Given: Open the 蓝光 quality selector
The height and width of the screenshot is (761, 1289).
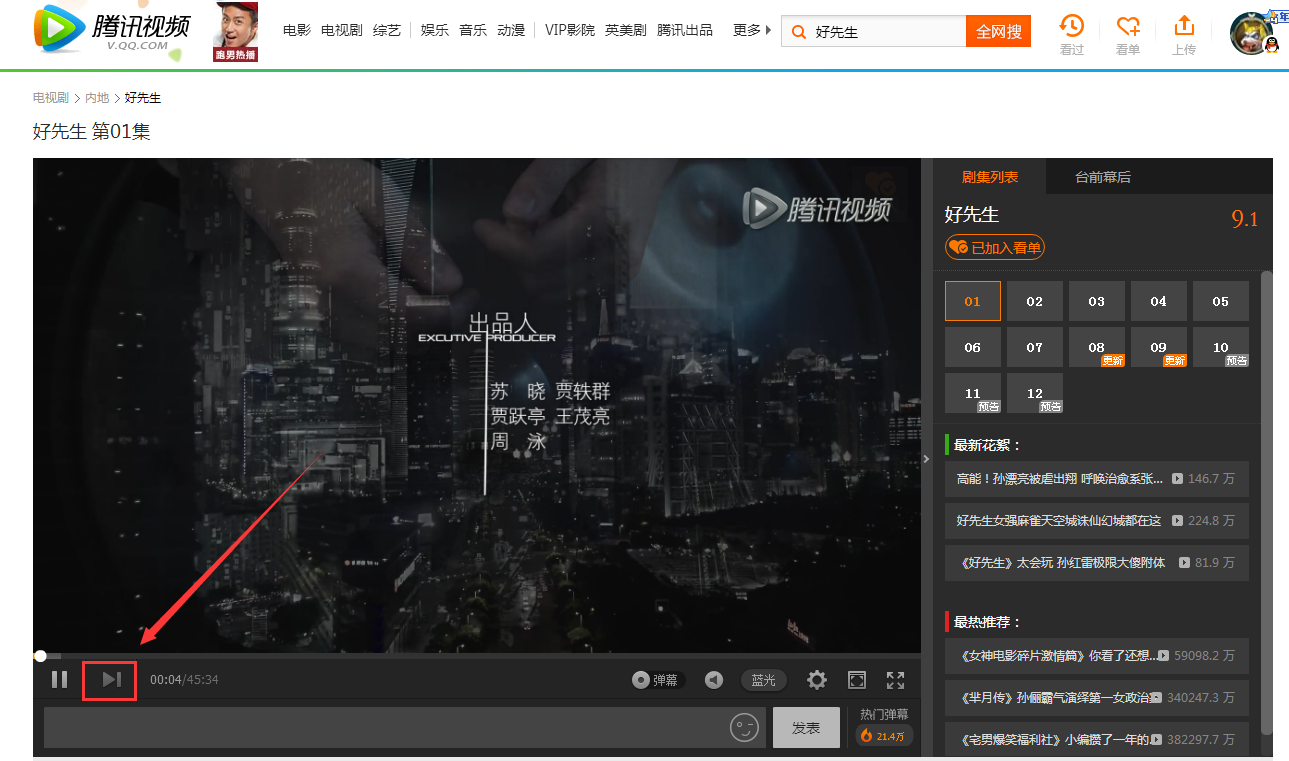Looking at the screenshot, I should (x=764, y=680).
